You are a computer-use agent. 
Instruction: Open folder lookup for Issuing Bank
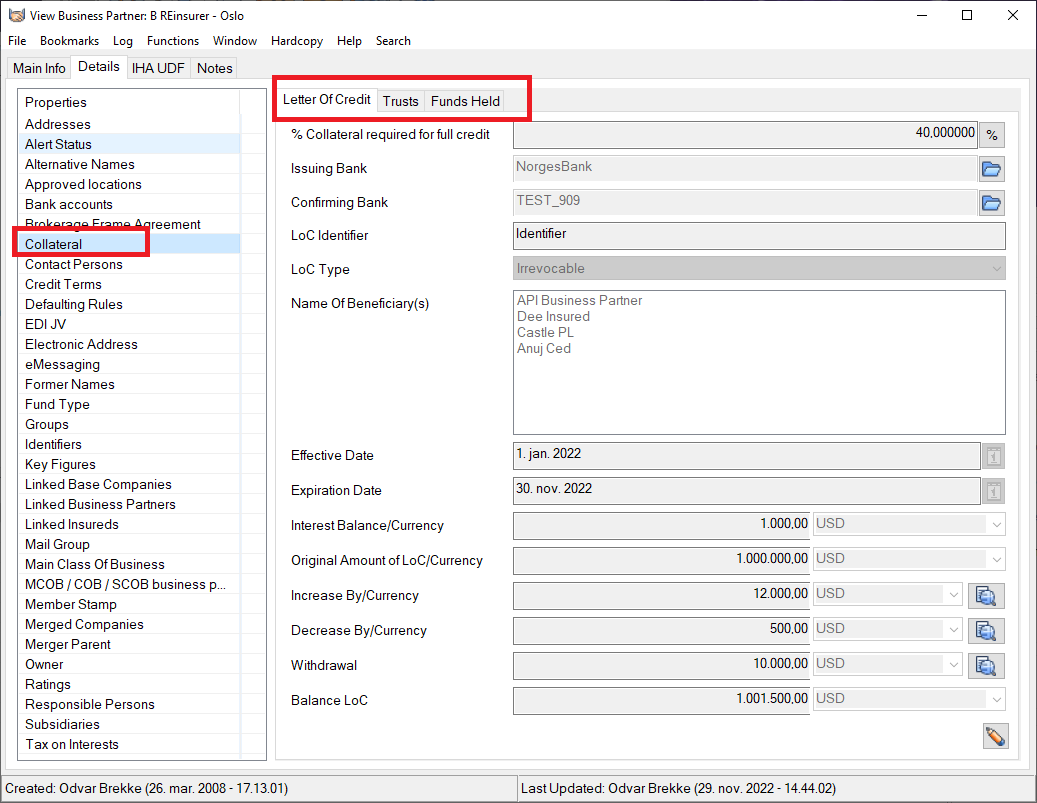pos(991,169)
